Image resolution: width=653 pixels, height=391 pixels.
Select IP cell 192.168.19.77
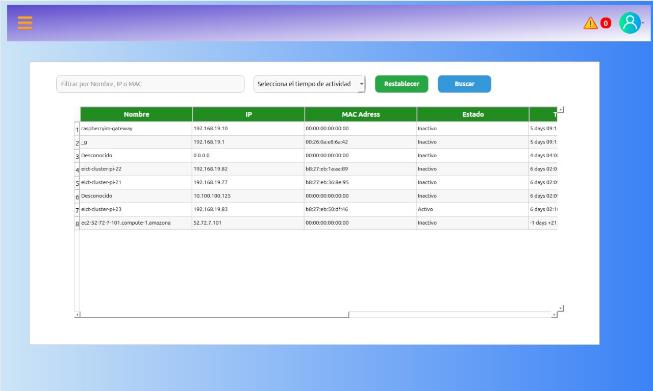click(248, 182)
